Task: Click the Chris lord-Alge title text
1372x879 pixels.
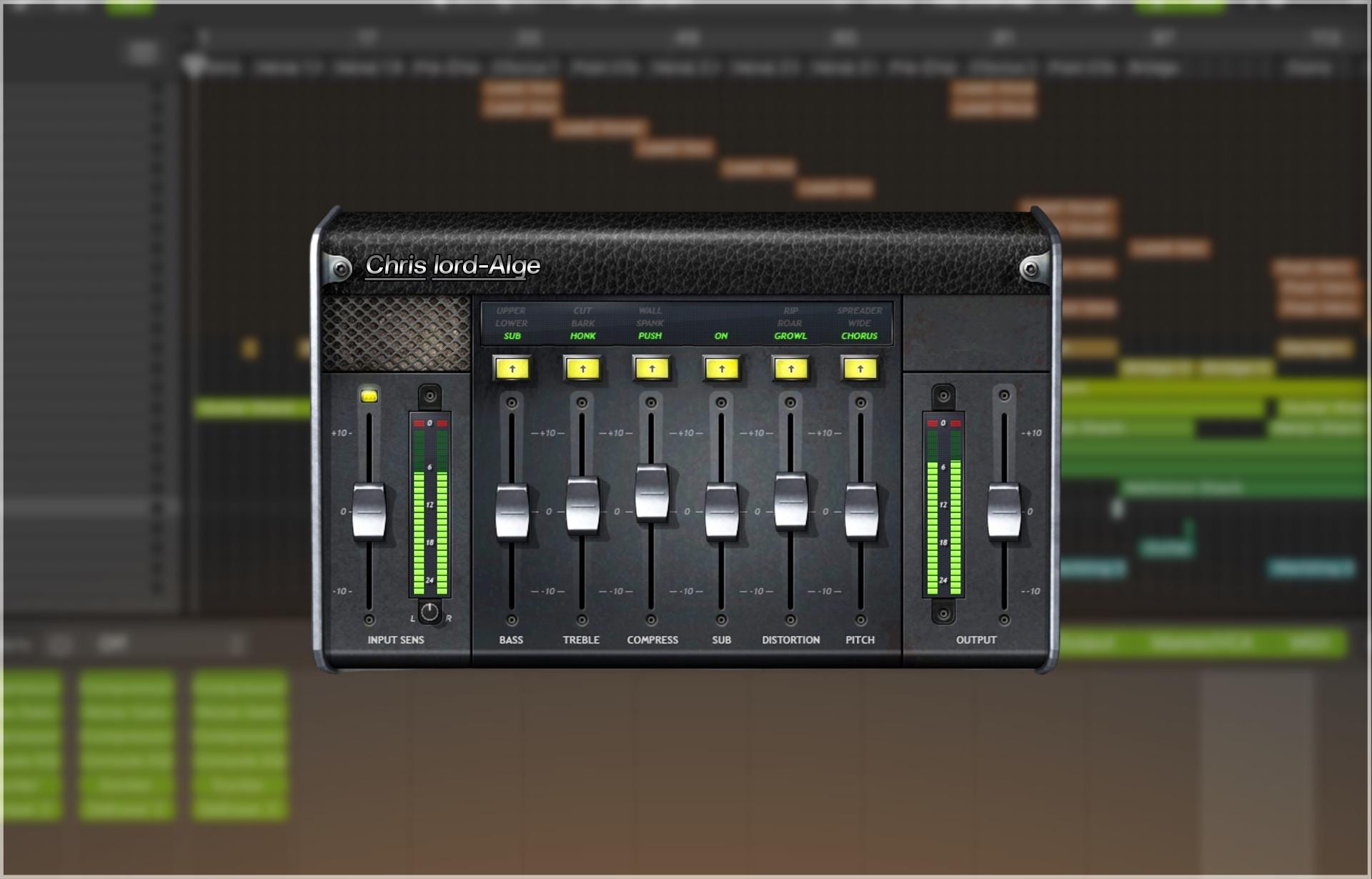Action: (453, 266)
